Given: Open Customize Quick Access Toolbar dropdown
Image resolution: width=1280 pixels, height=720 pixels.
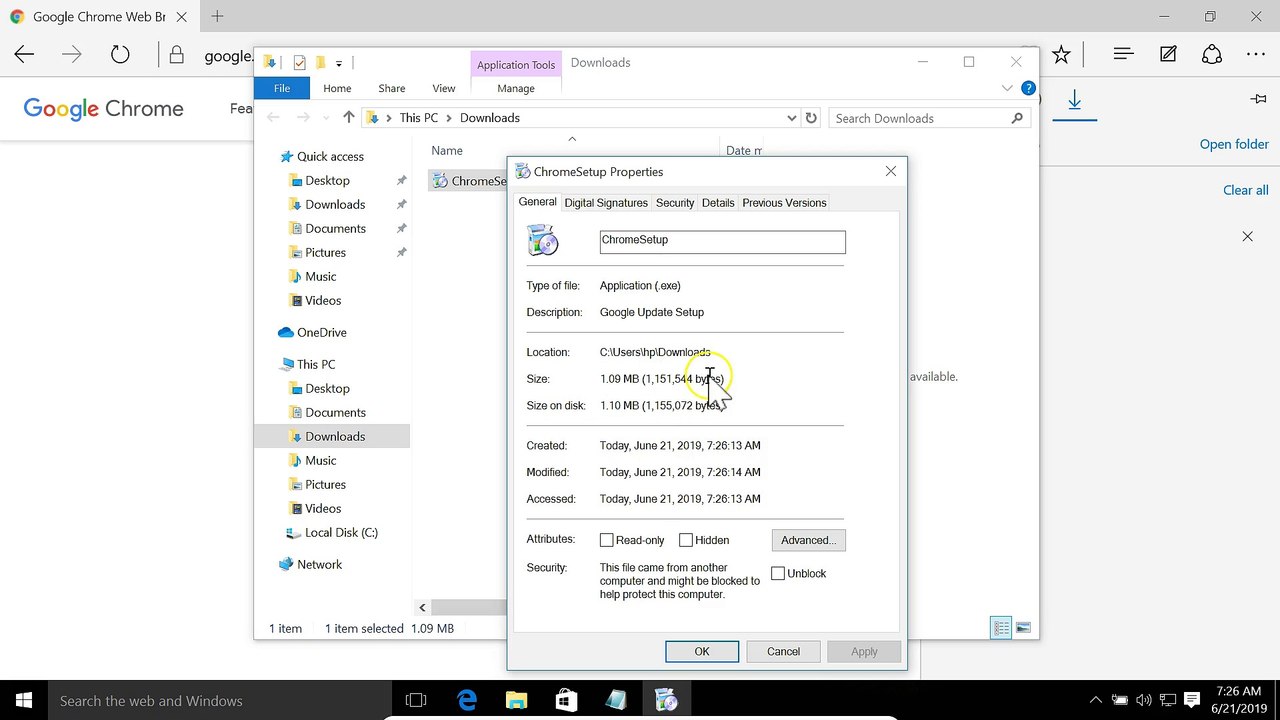Looking at the screenshot, I should point(339,64).
